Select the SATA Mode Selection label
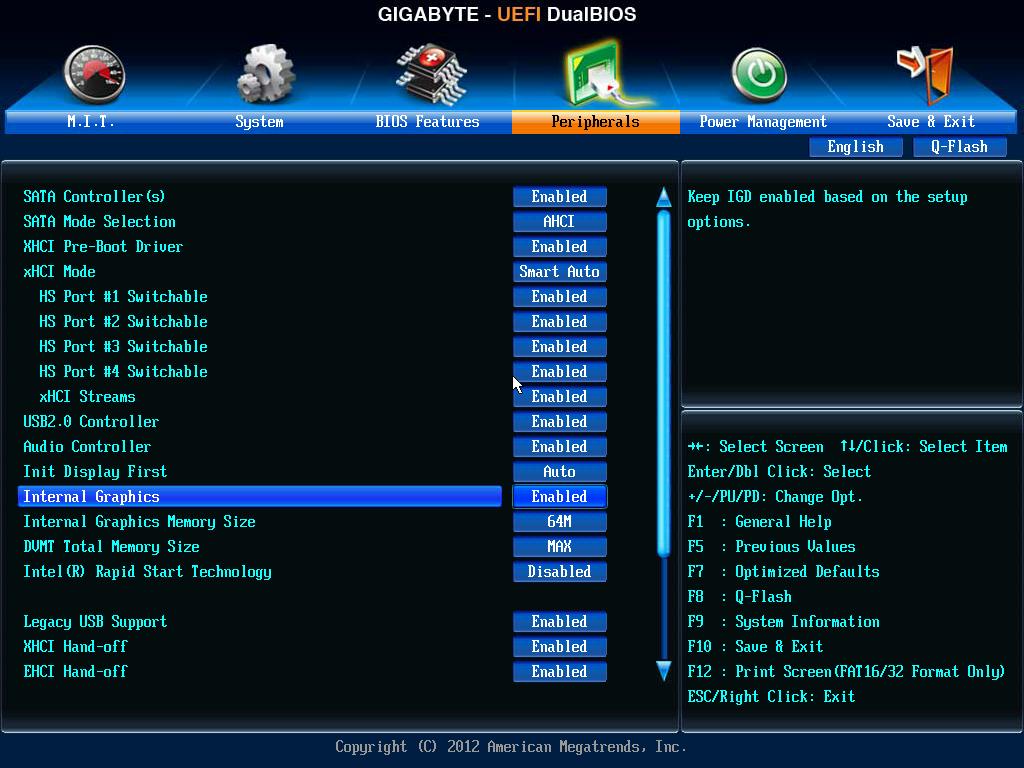The height and width of the screenshot is (768, 1024). tap(99, 221)
